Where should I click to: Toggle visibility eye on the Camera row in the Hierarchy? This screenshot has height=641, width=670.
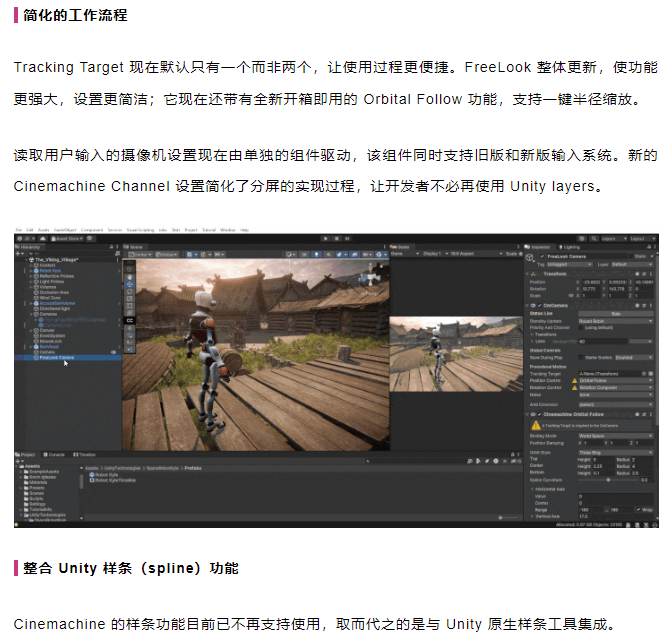[114, 352]
